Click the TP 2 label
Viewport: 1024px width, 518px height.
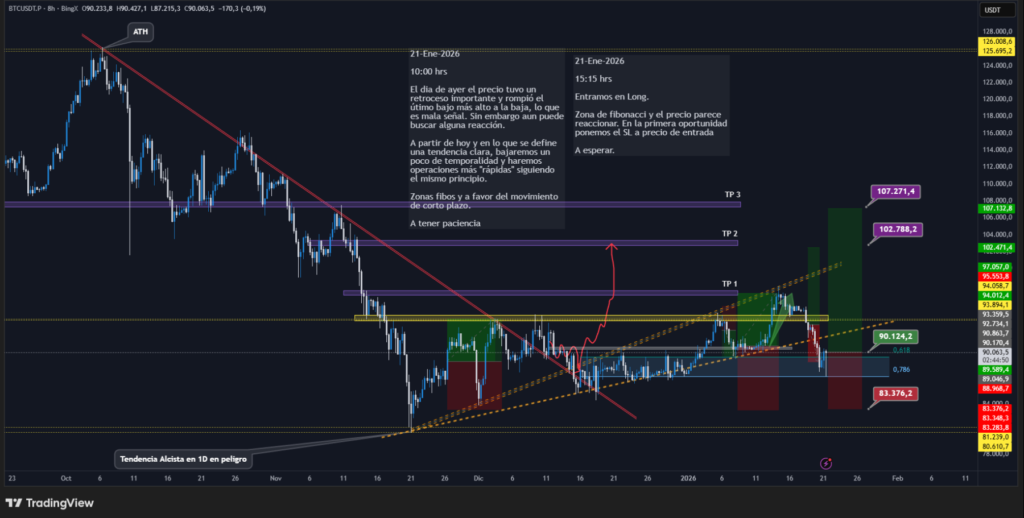pos(730,233)
